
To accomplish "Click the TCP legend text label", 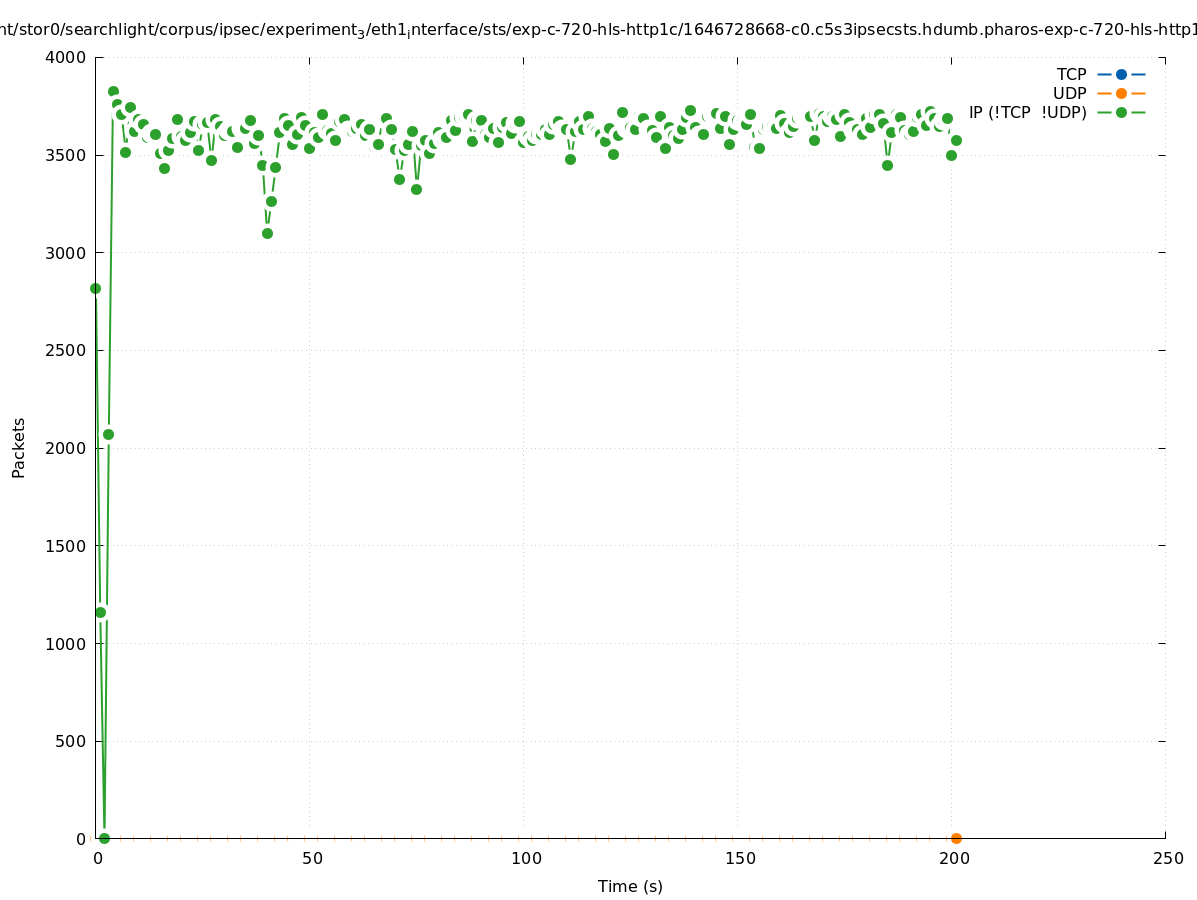I will click(1071, 74).
